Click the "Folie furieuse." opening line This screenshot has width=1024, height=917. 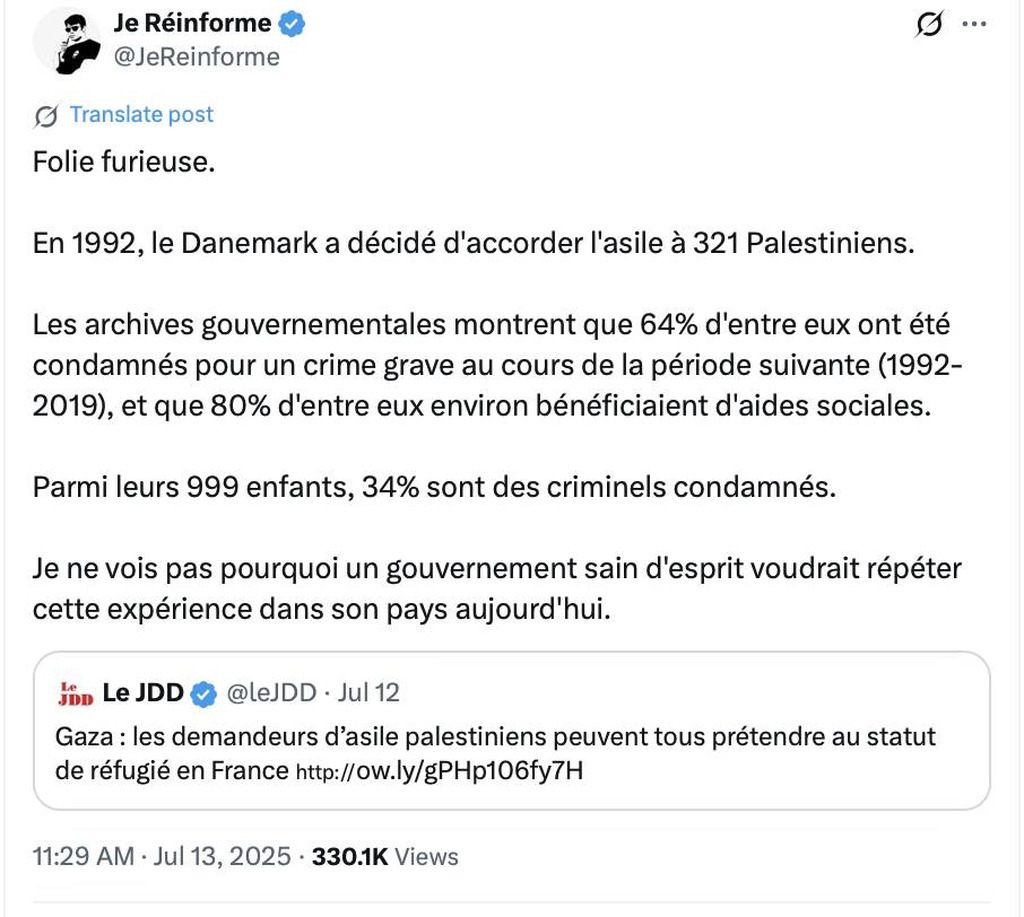click(124, 163)
